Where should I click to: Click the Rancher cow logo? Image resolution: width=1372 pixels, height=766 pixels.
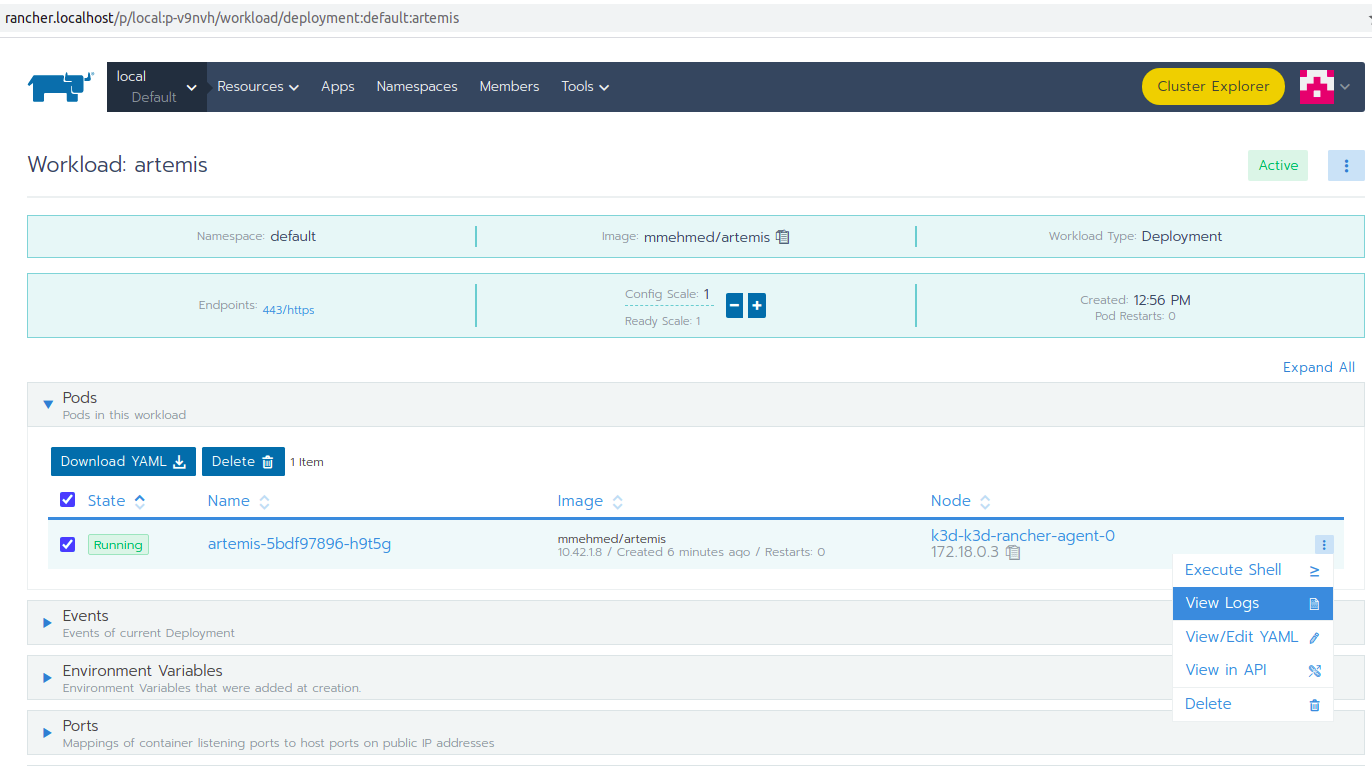(x=60, y=87)
